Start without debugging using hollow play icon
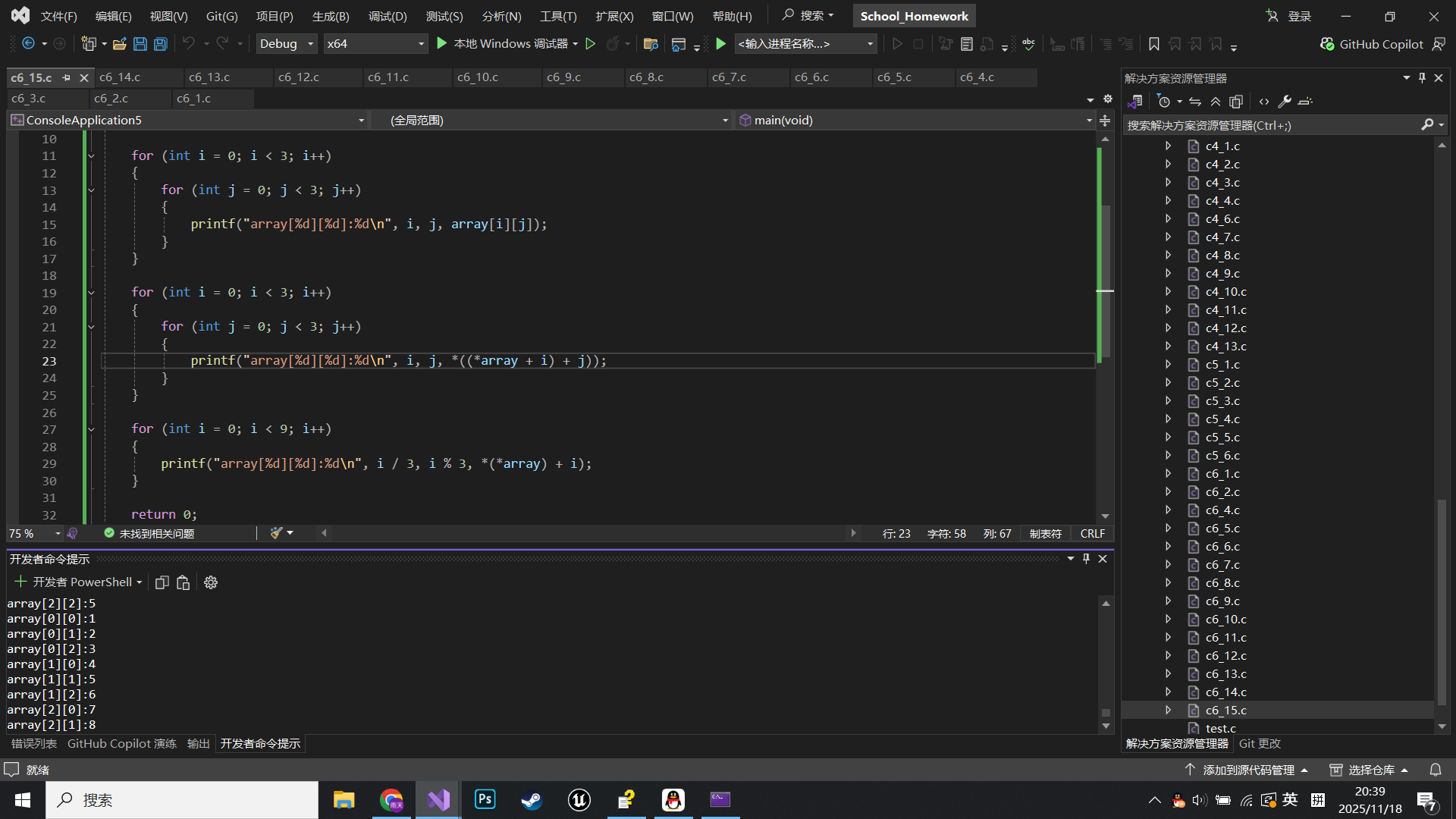 coord(591,44)
